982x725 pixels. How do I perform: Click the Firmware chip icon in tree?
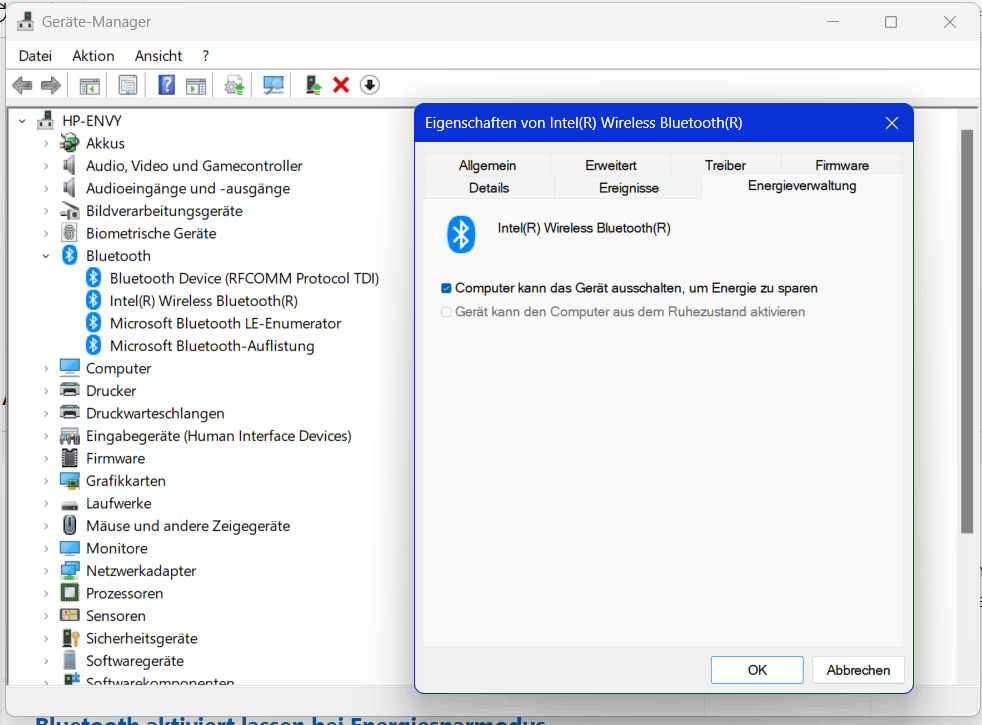coord(70,458)
